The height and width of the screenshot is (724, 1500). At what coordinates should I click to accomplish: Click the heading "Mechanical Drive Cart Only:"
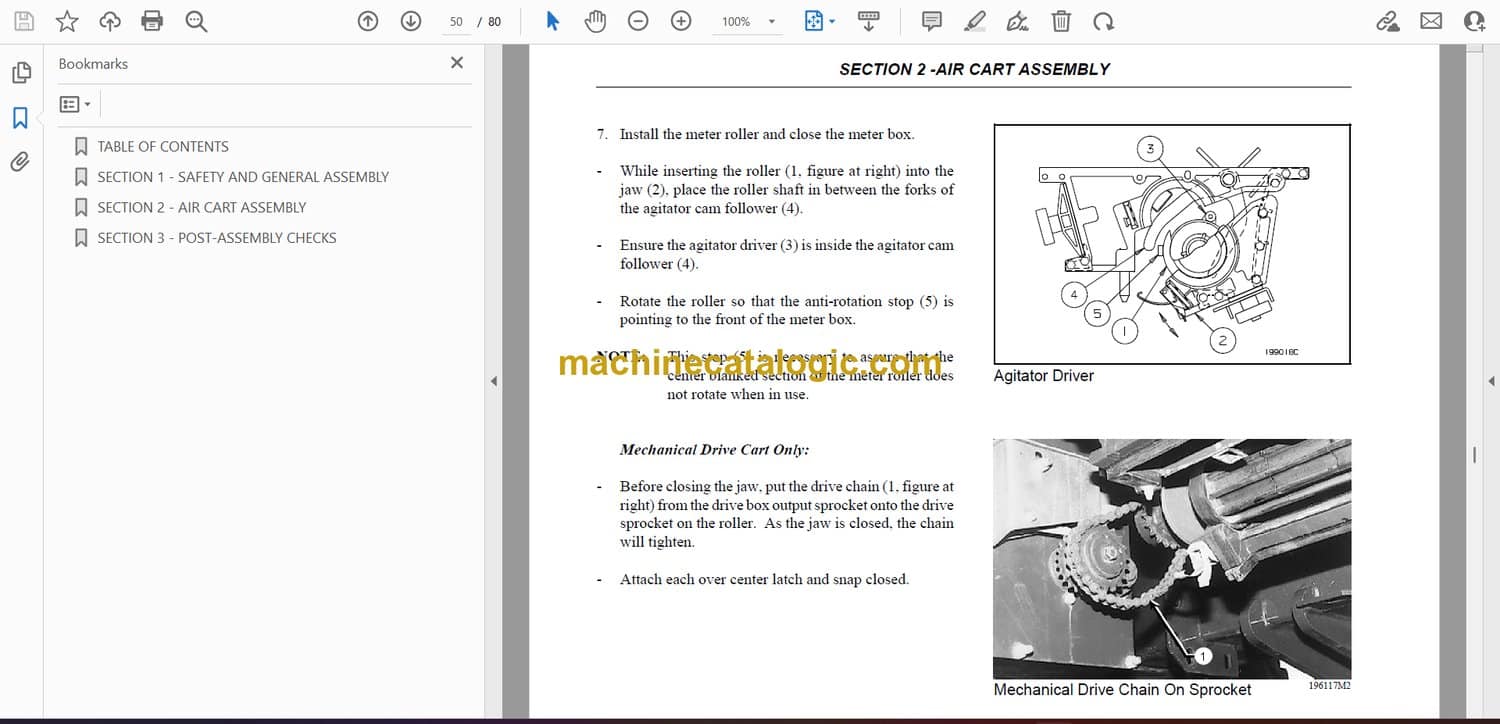[x=714, y=450]
